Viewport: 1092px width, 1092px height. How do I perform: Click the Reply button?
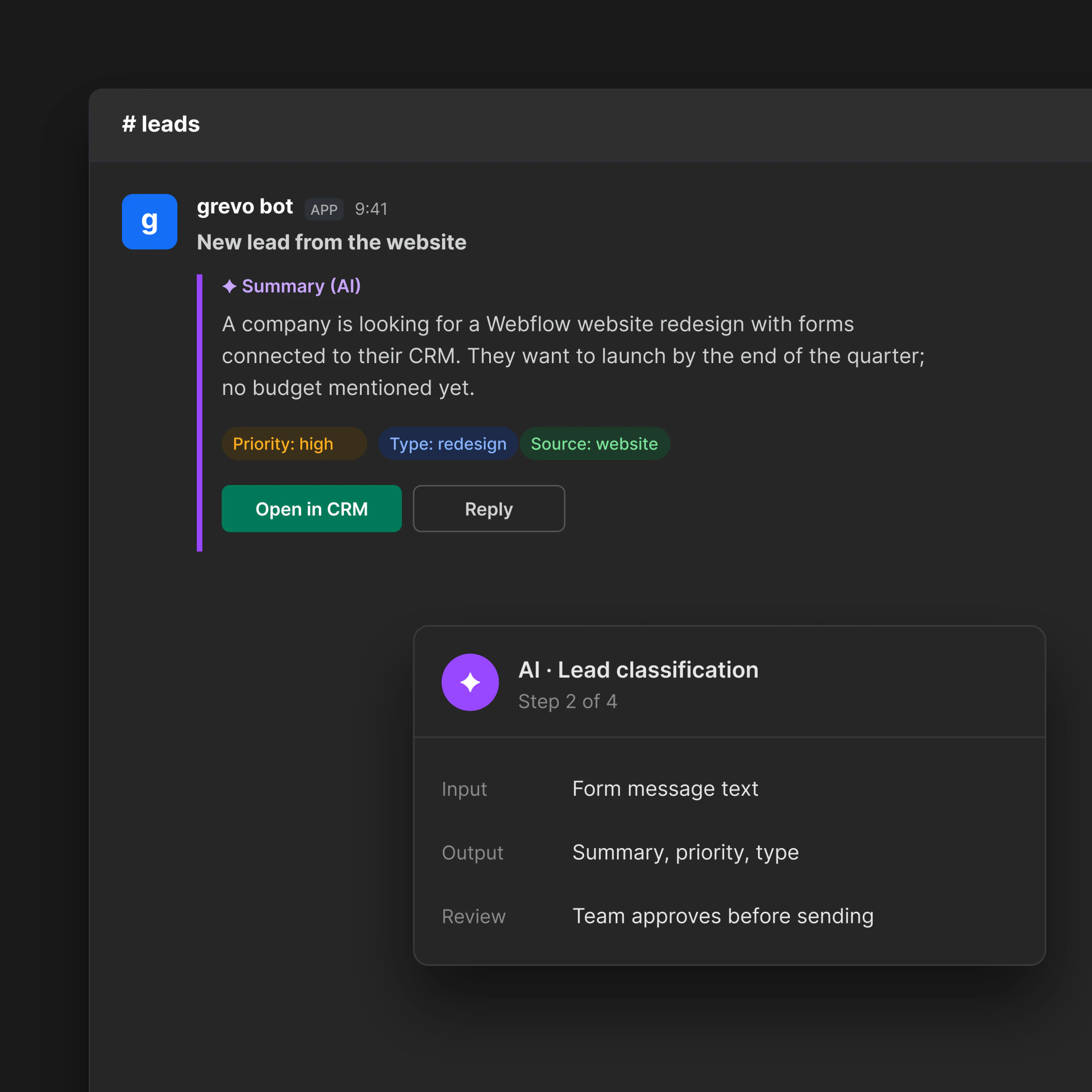pyautogui.click(x=489, y=509)
